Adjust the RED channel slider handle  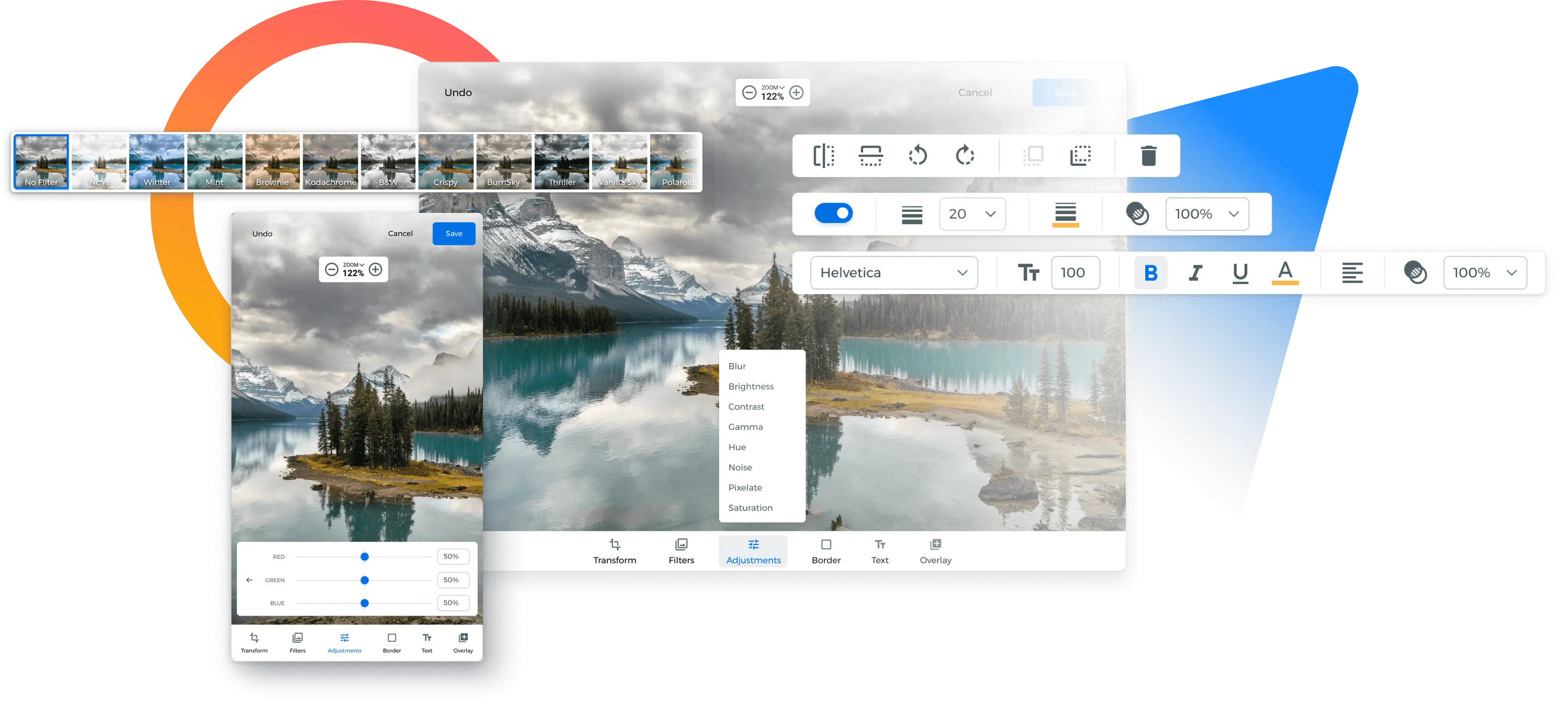[x=364, y=557]
